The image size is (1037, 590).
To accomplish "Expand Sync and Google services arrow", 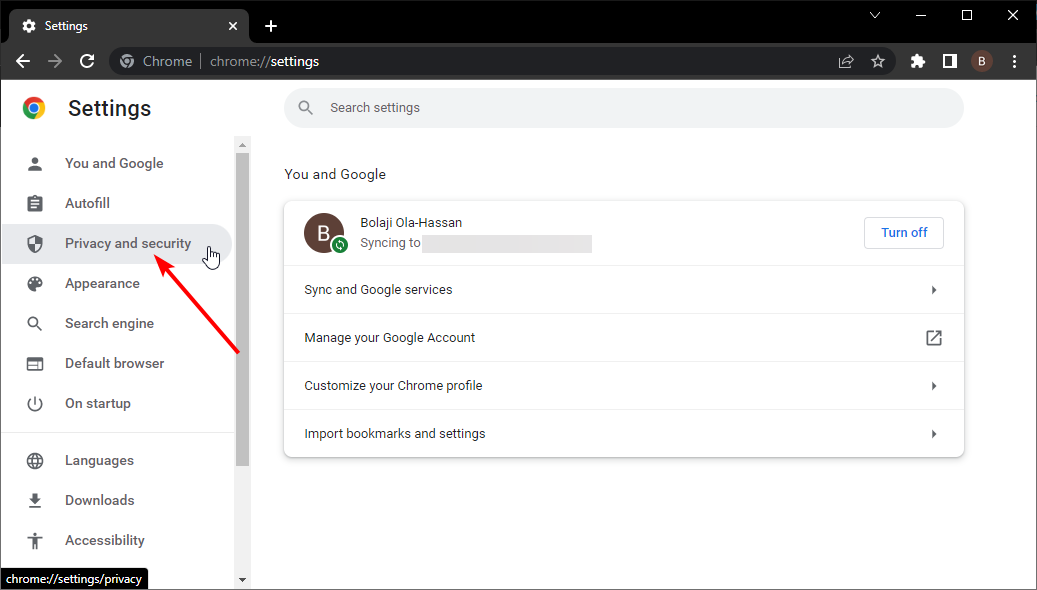I will tap(934, 290).
